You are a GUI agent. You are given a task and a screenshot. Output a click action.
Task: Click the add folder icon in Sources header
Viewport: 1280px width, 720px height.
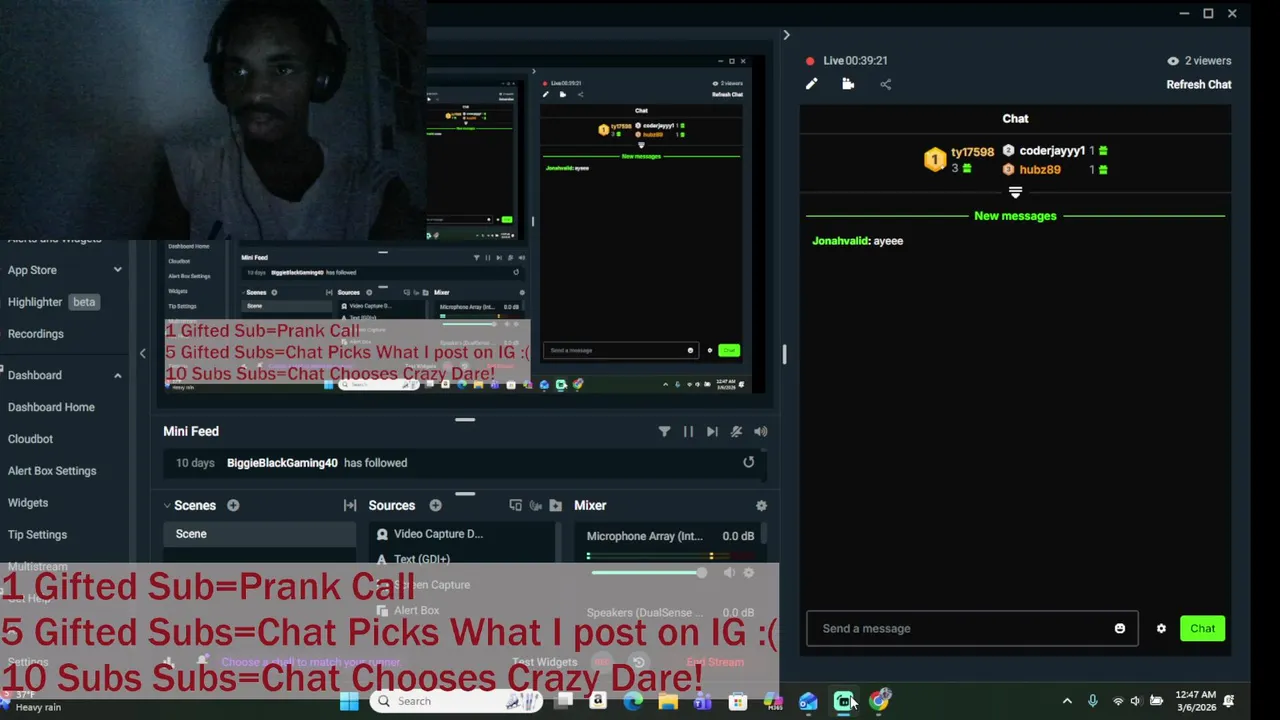coord(555,505)
